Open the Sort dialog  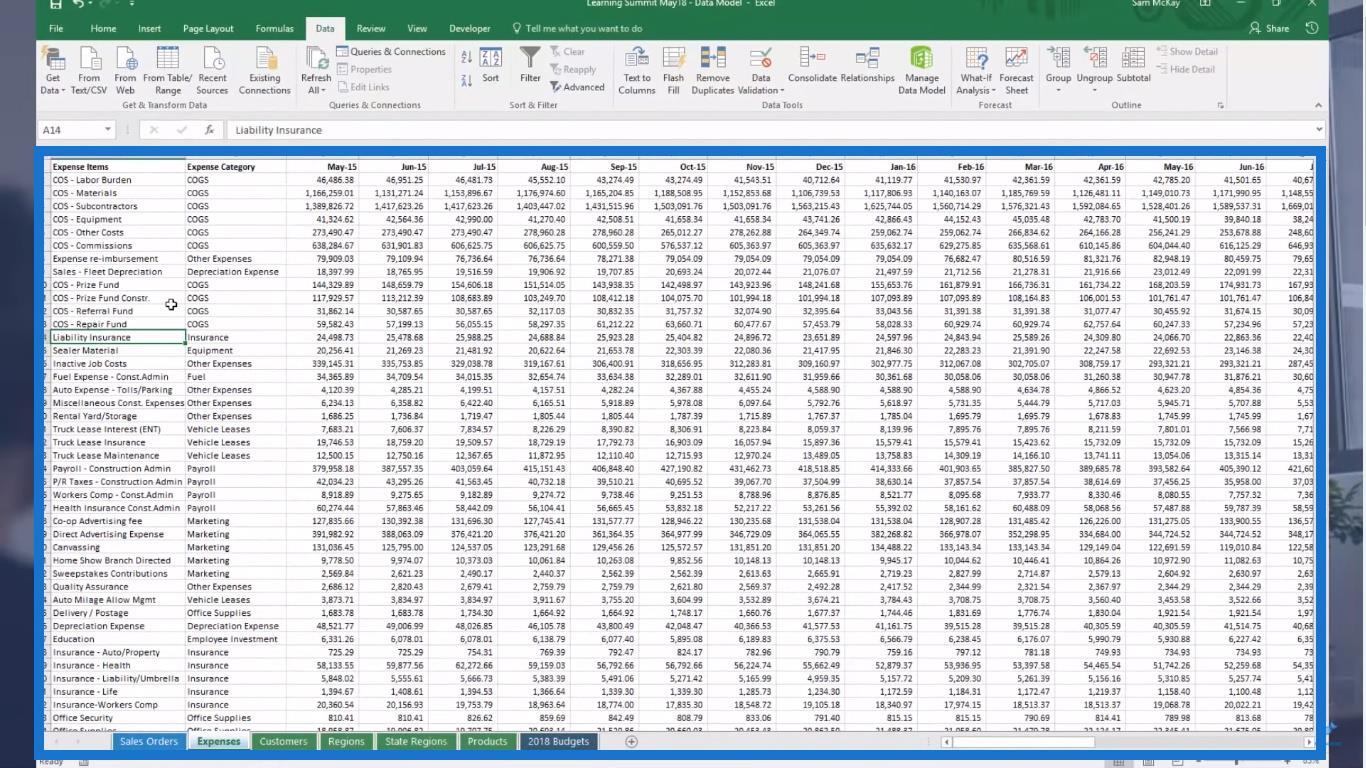(x=490, y=65)
